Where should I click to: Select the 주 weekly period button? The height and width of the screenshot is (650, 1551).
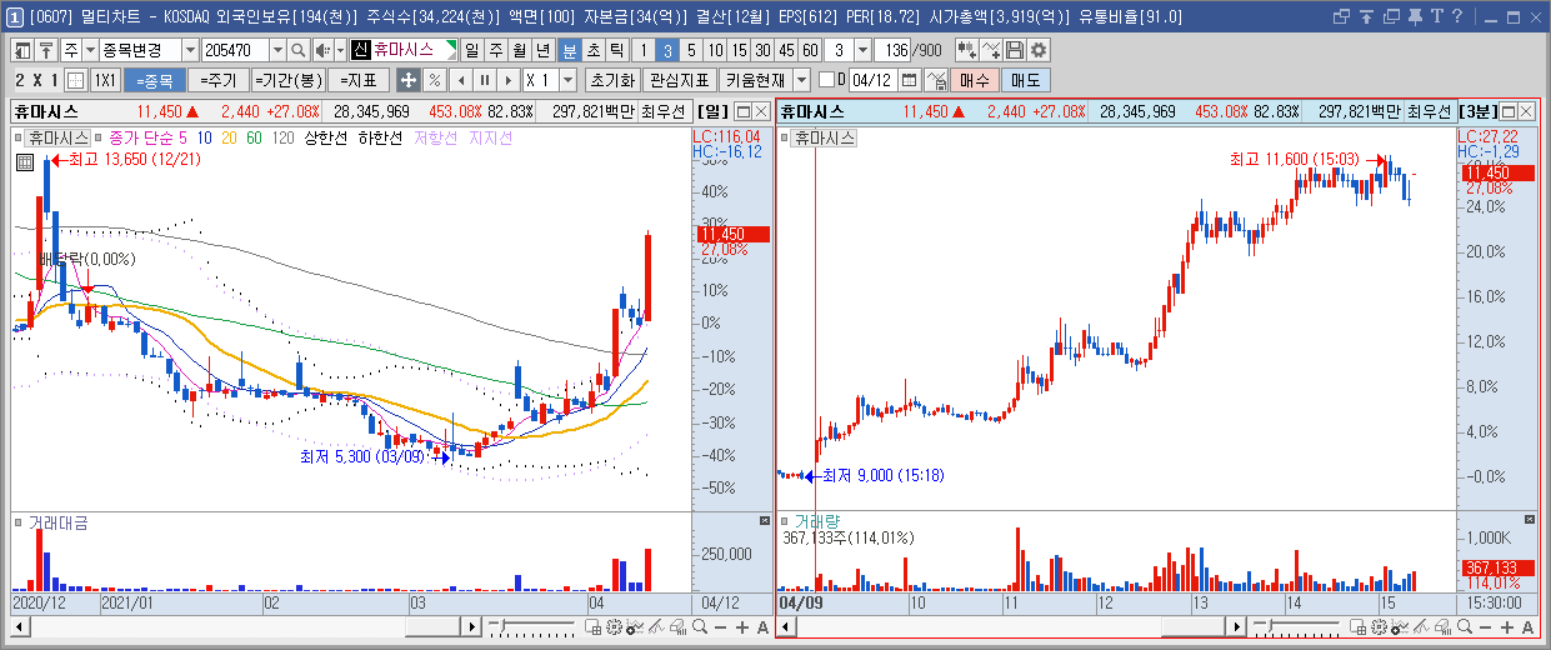(495, 50)
